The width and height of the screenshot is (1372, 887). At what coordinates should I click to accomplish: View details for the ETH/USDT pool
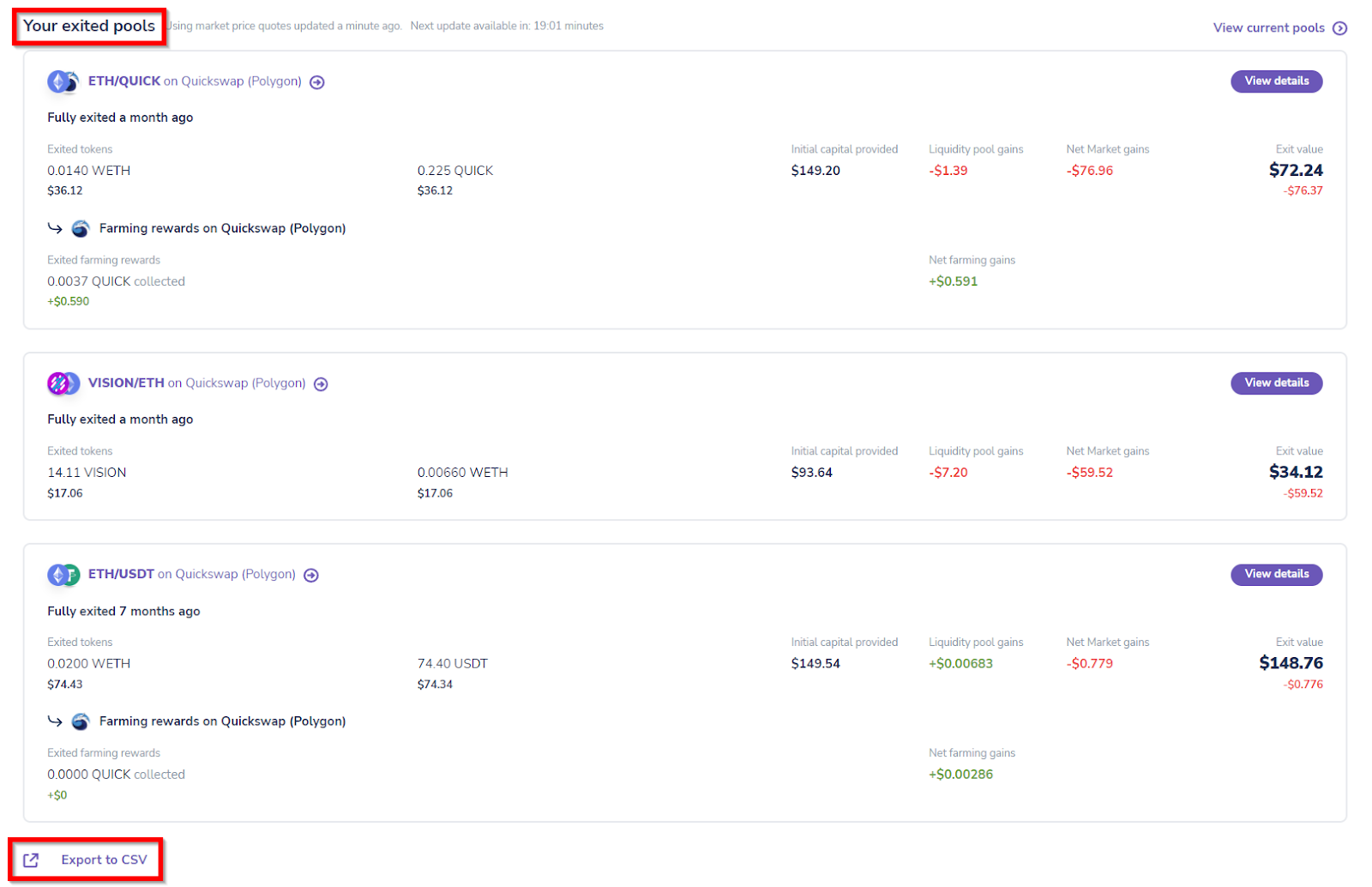click(x=1276, y=575)
